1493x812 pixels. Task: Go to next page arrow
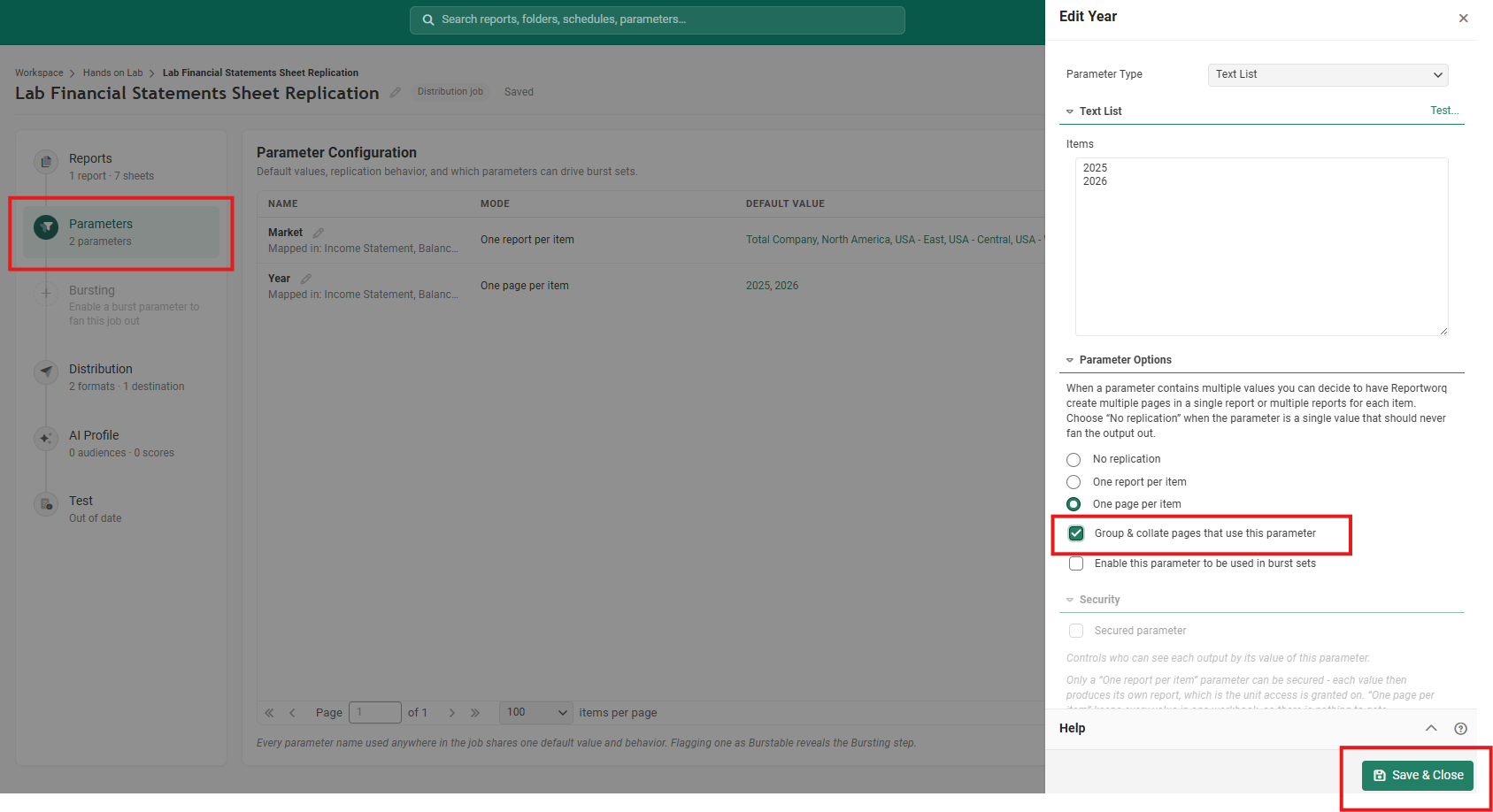(x=452, y=713)
